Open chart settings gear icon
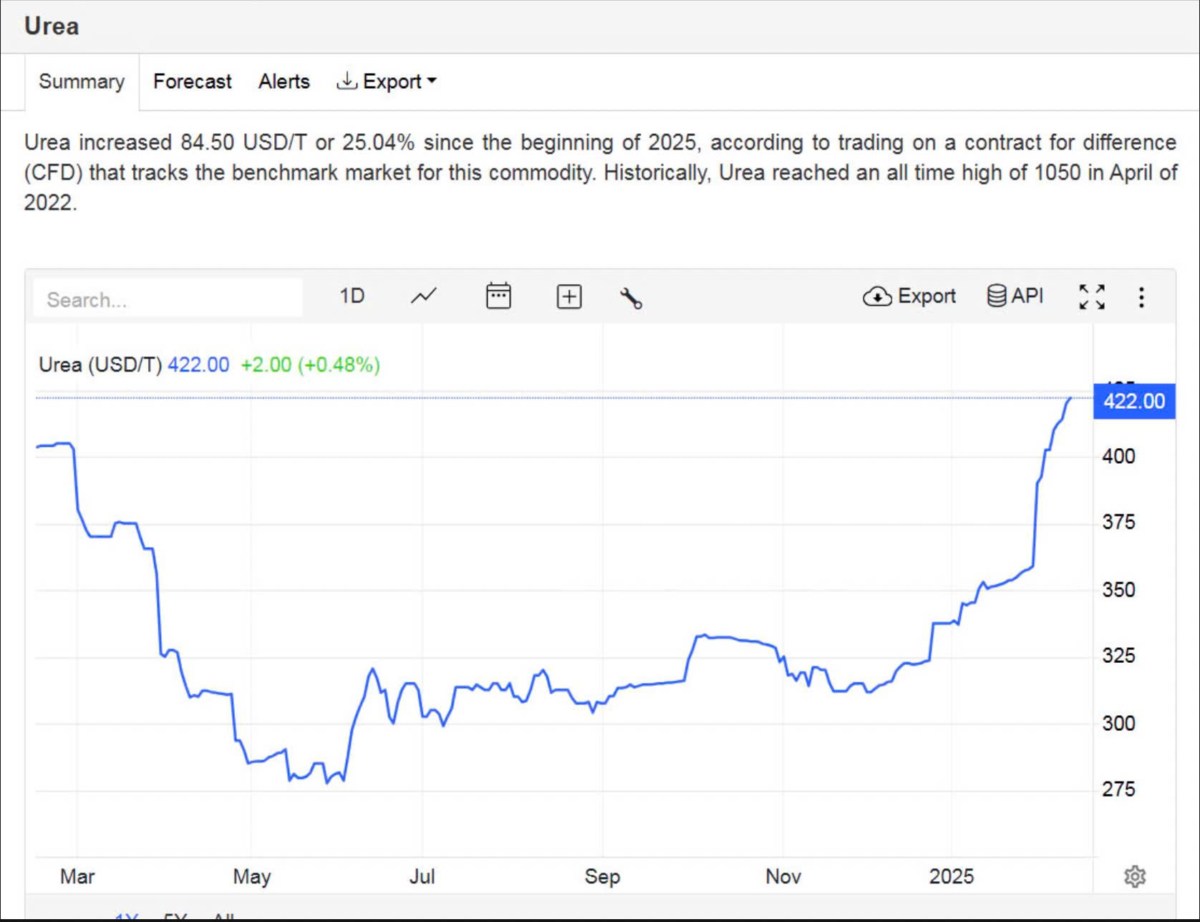 pyautogui.click(x=1134, y=877)
